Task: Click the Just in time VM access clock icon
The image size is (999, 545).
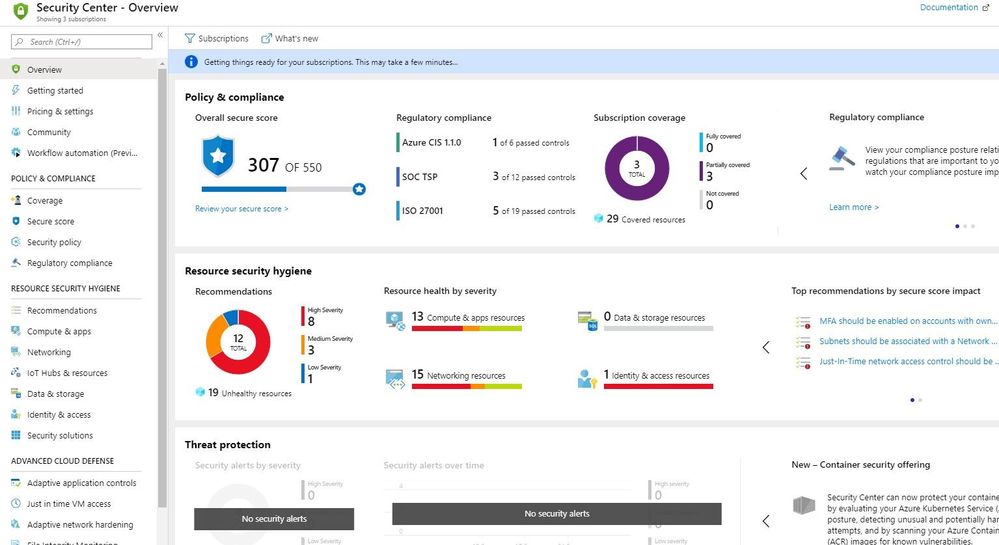Action: (16, 504)
